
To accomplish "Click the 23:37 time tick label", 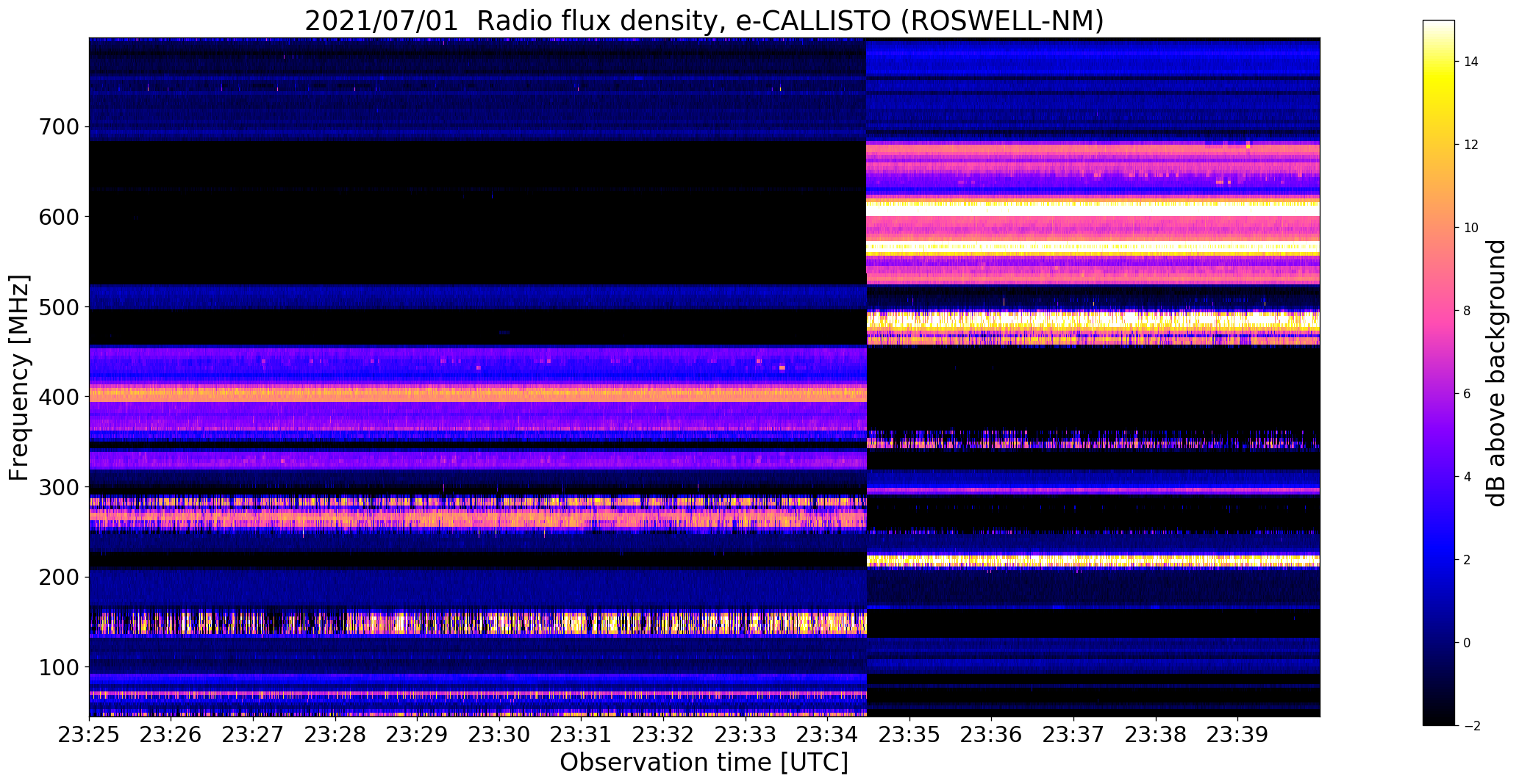I will (1073, 735).
